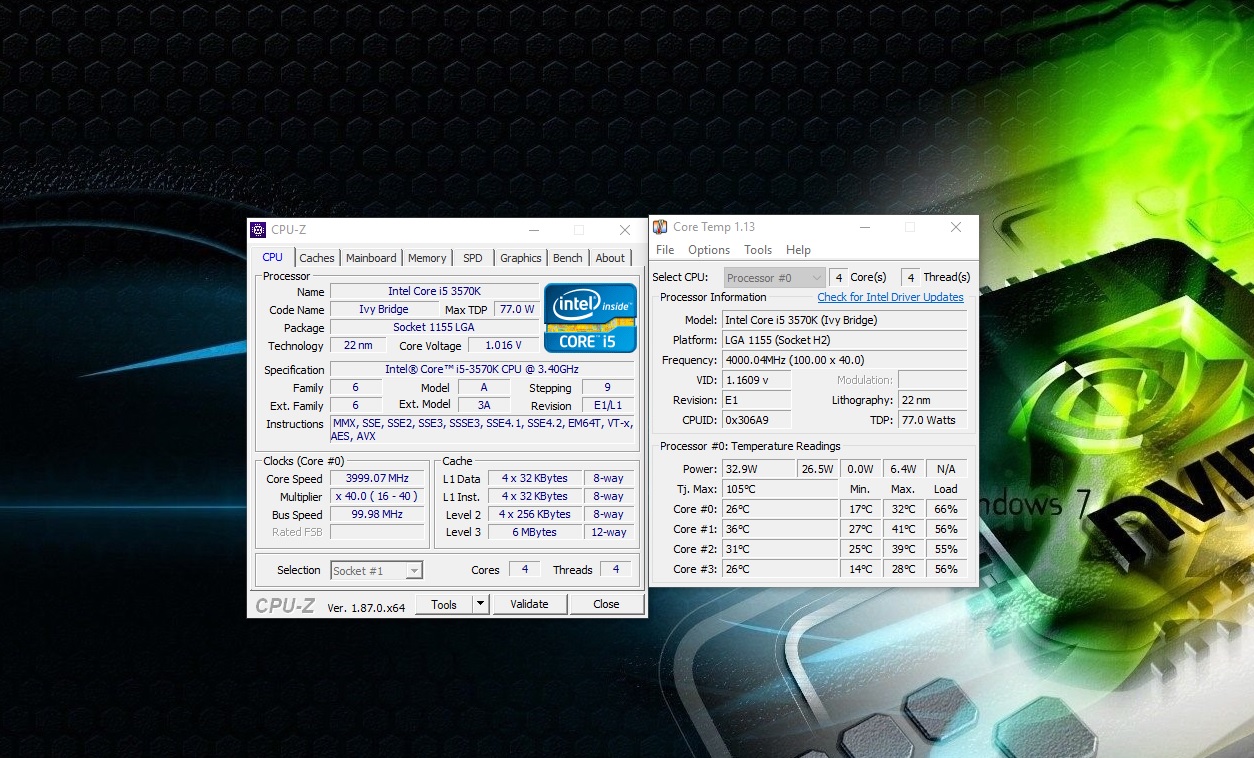Click the Technology value 22 nm in CPU-Z
The image size is (1254, 758).
357,345
